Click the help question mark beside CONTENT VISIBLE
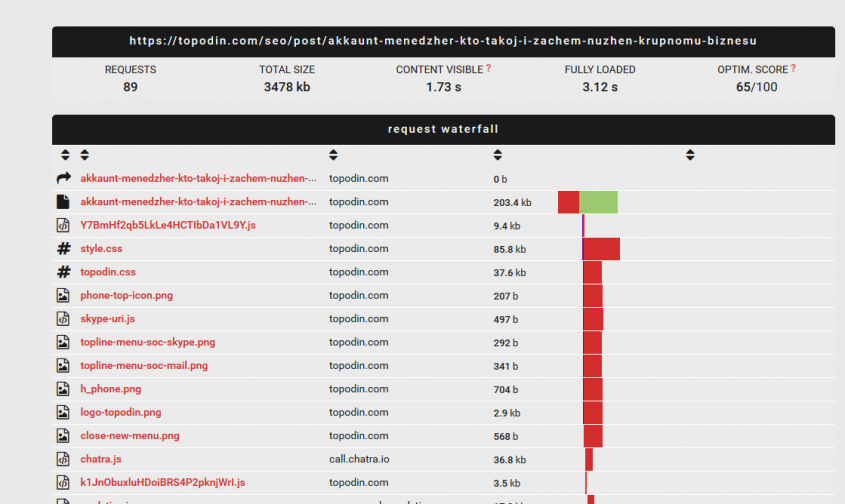 pos(488,69)
